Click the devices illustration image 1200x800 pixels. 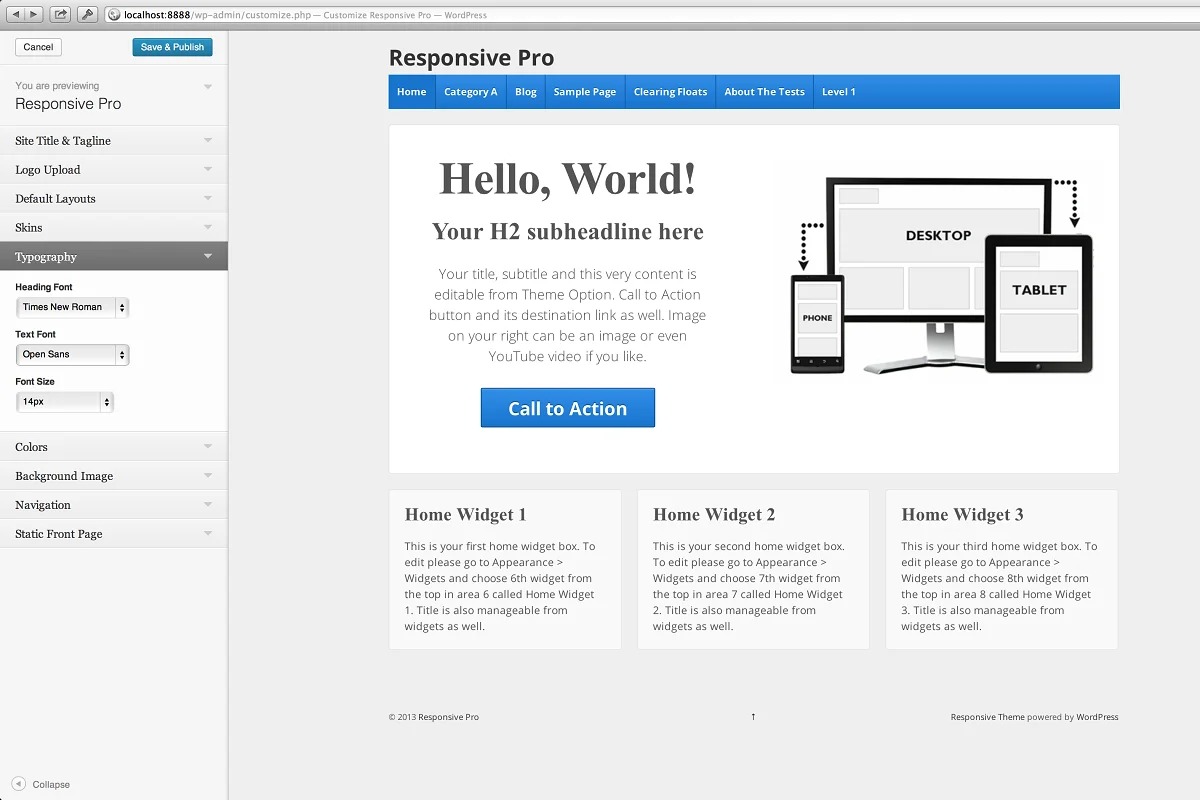click(941, 276)
